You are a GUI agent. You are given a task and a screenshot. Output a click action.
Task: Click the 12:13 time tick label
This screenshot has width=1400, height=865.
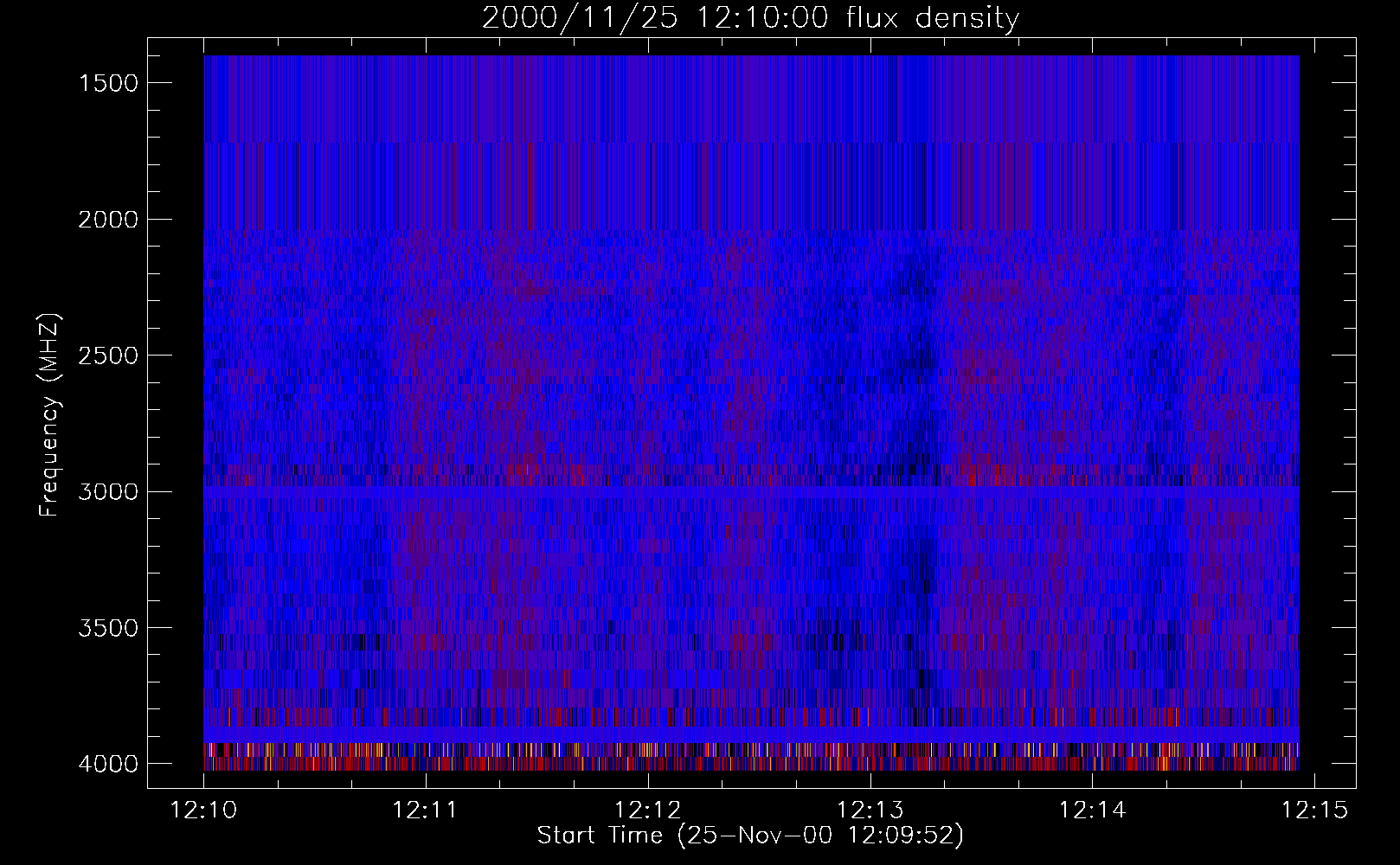point(870,811)
